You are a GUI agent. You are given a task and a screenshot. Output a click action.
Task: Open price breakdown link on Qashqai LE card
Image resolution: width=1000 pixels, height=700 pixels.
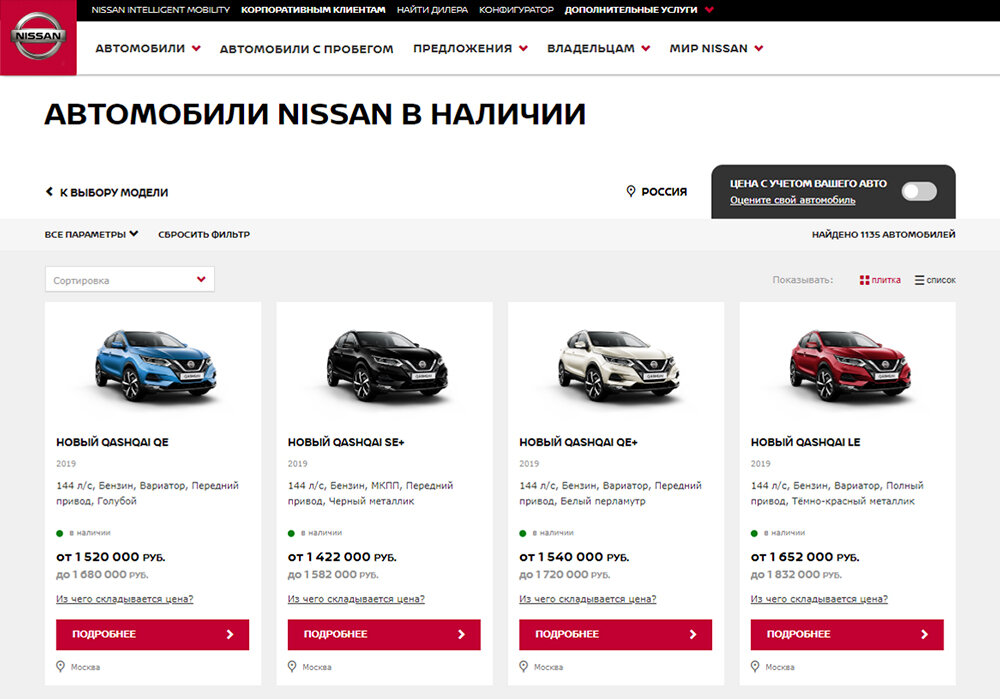coord(819,599)
